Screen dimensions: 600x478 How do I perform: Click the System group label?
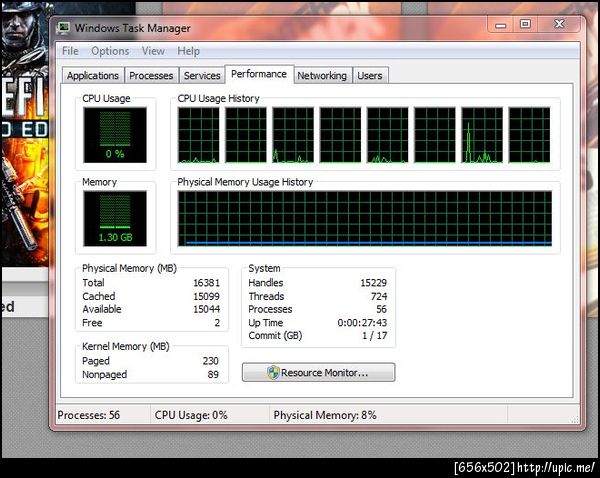264,268
